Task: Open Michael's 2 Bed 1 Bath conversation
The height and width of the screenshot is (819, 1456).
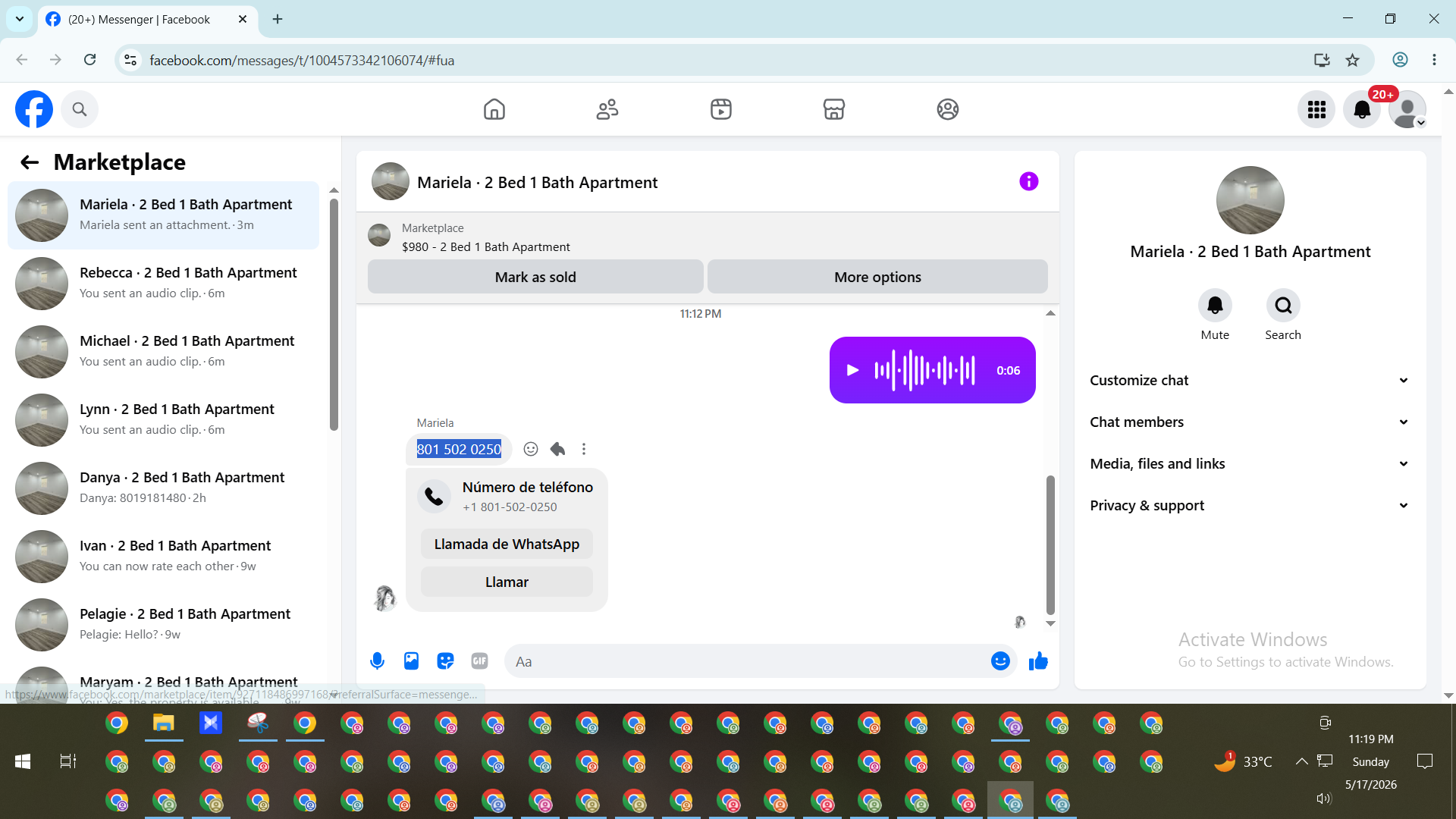Action: pos(163,352)
